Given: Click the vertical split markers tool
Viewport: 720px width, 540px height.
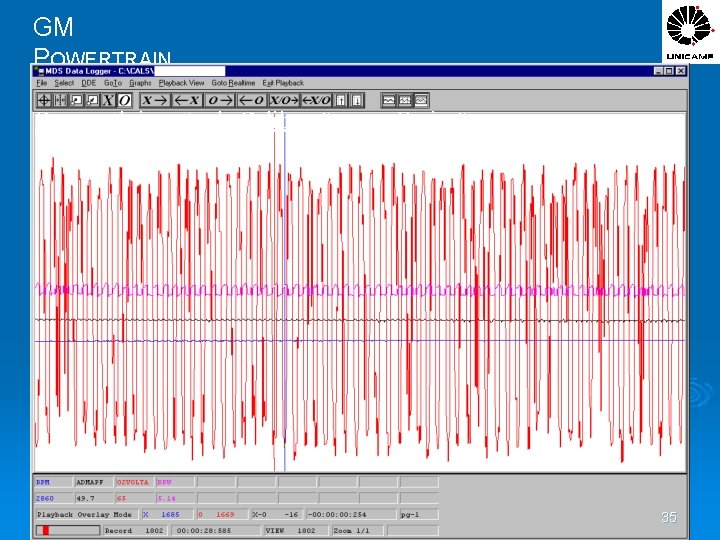Looking at the screenshot, I should pos(60,100).
